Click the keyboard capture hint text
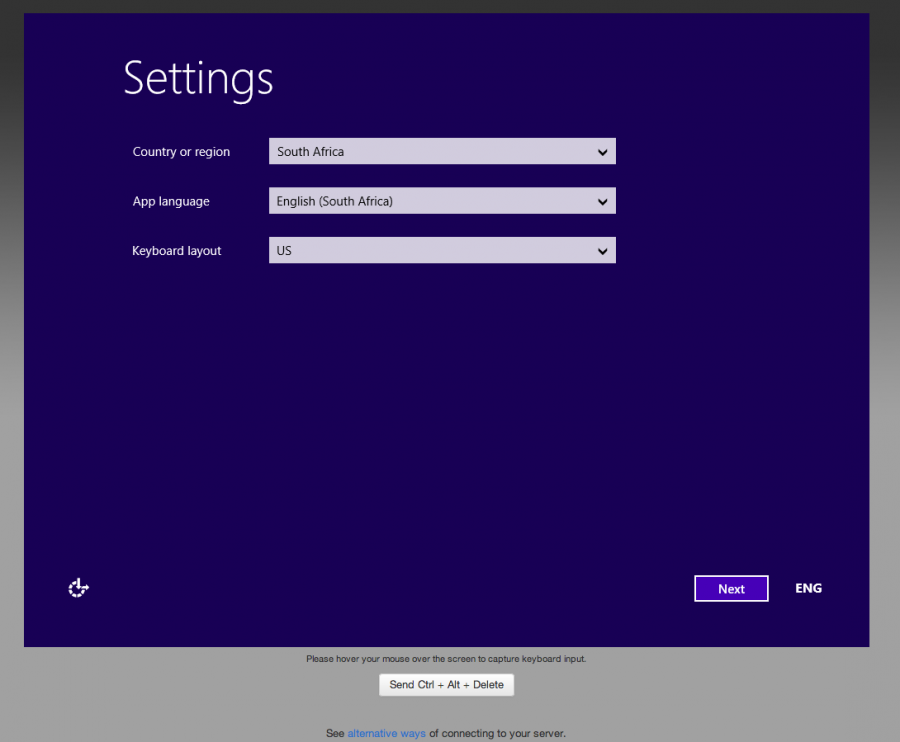Viewport: 900px width, 742px height. point(446,659)
